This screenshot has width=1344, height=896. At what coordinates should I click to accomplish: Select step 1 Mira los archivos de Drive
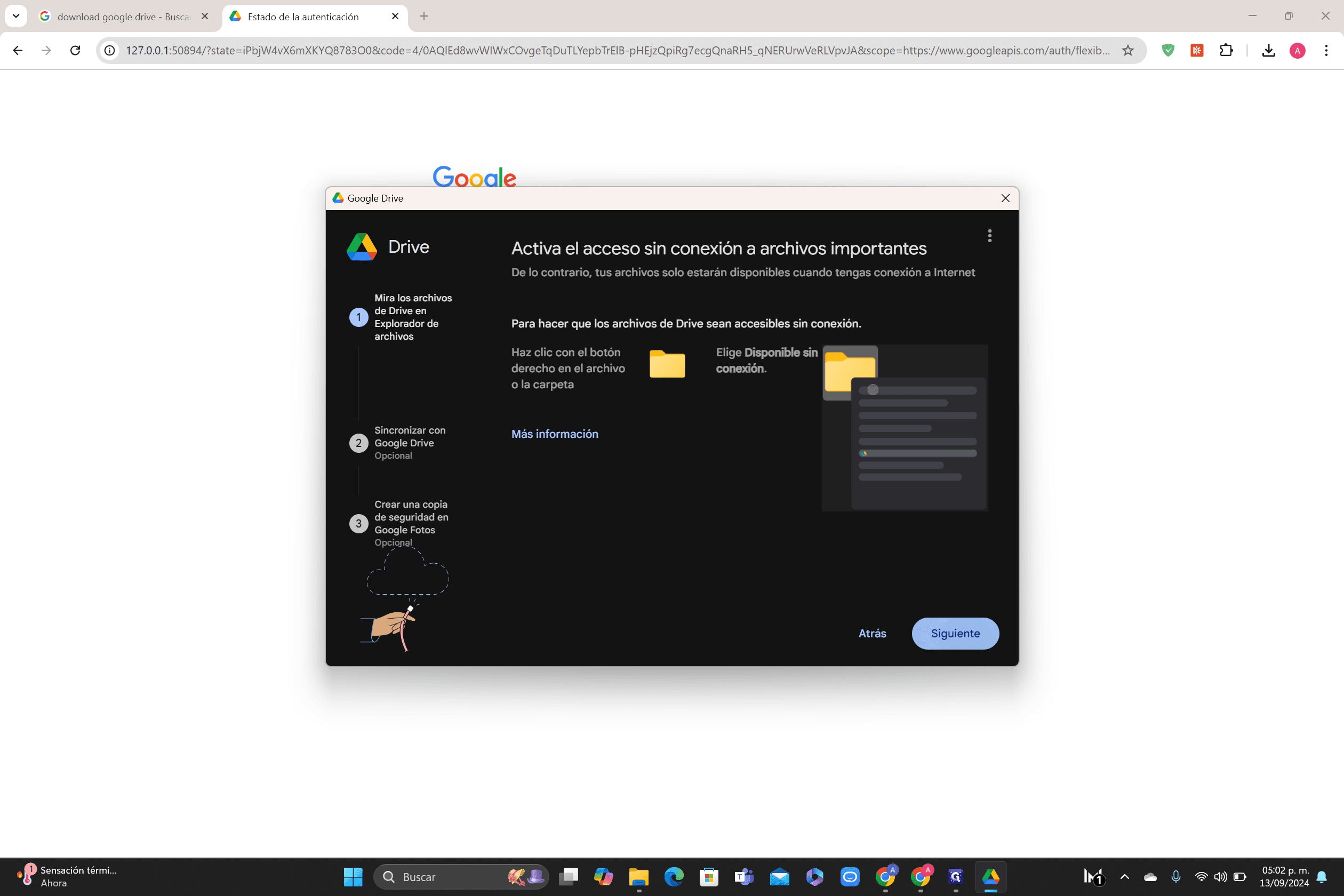coord(400,317)
